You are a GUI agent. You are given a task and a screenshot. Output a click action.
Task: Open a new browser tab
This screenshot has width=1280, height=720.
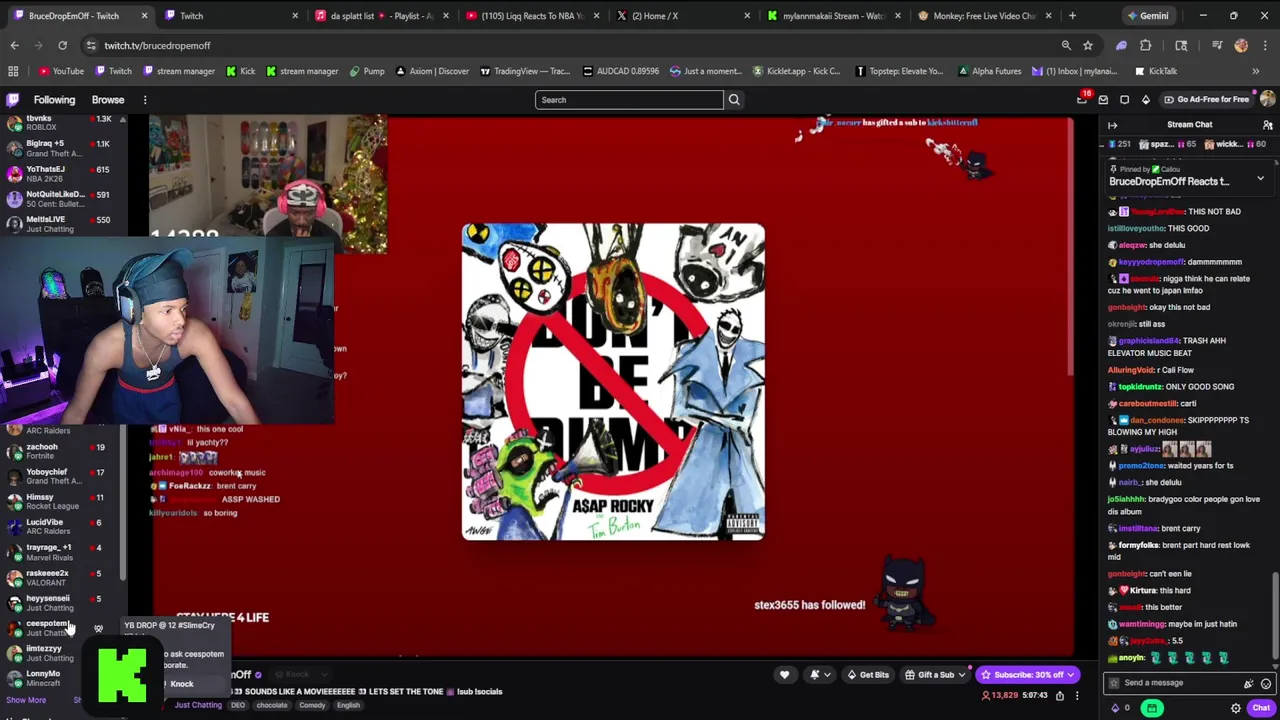pos(1072,16)
